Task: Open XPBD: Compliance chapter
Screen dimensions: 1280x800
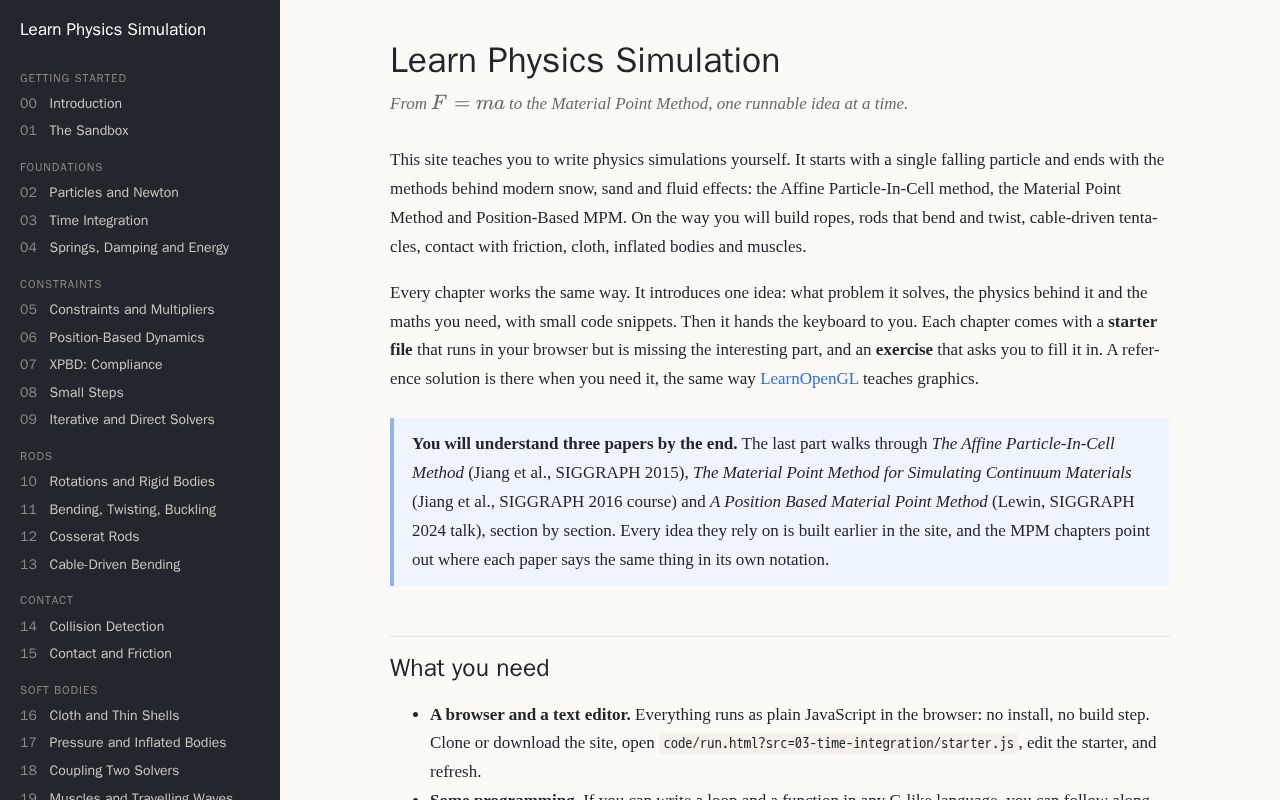Action: pyautogui.click(x=91, y=365)
